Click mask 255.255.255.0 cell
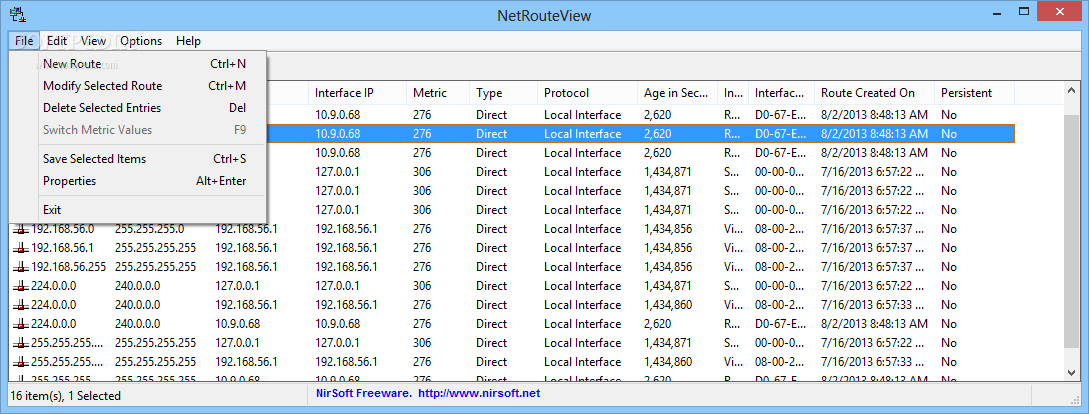The image size is (1089, 414). (149, 229)
